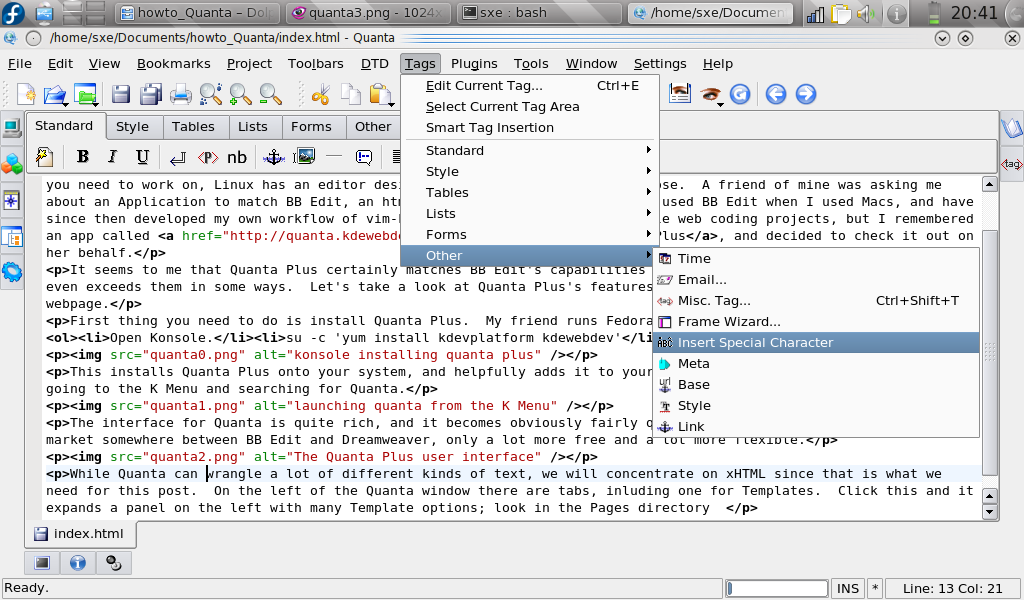
Task: Select the index.html document tab
Action: 80,534
